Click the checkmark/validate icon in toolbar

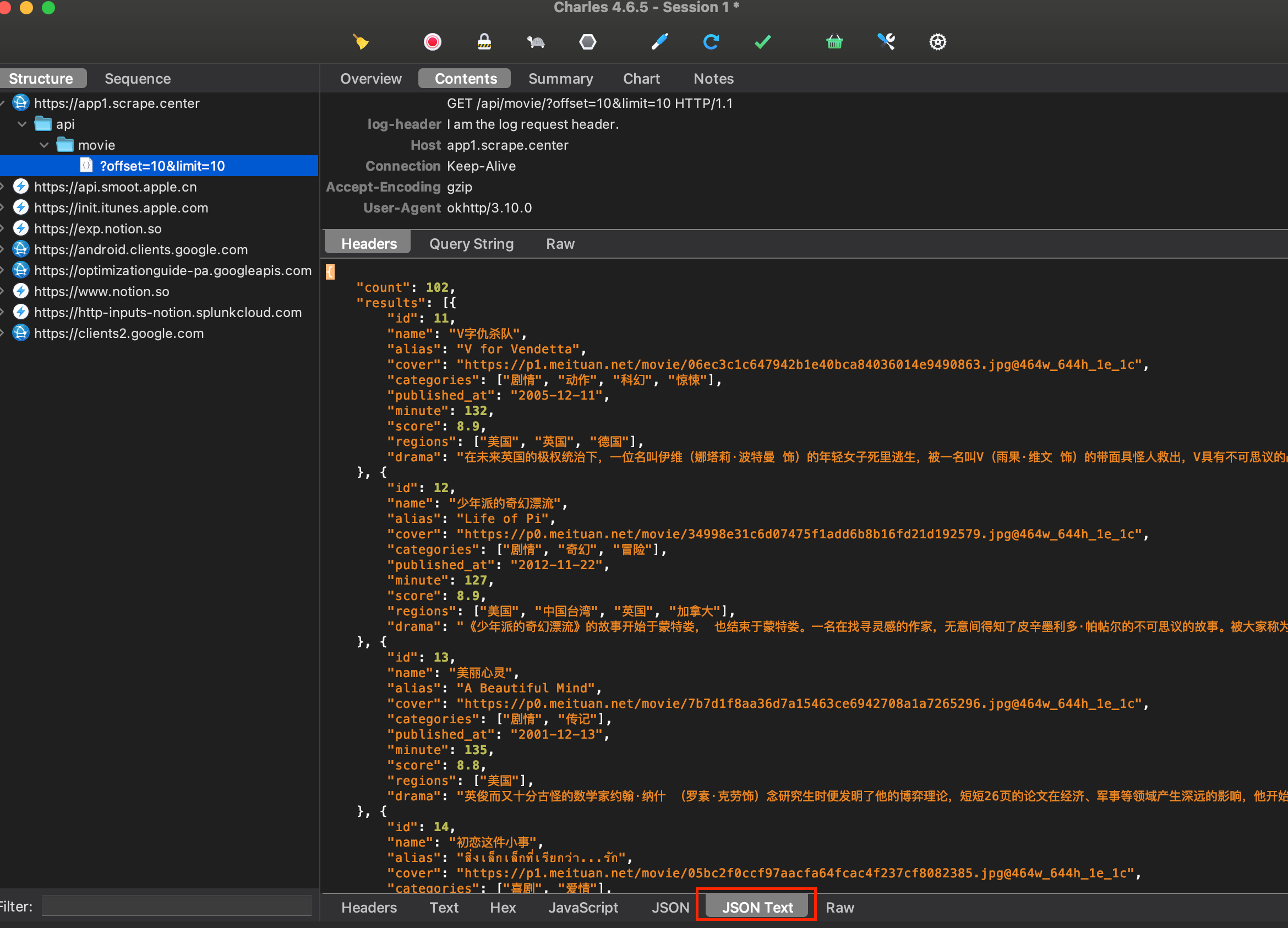pyautogui.click(x=762, y=42)
